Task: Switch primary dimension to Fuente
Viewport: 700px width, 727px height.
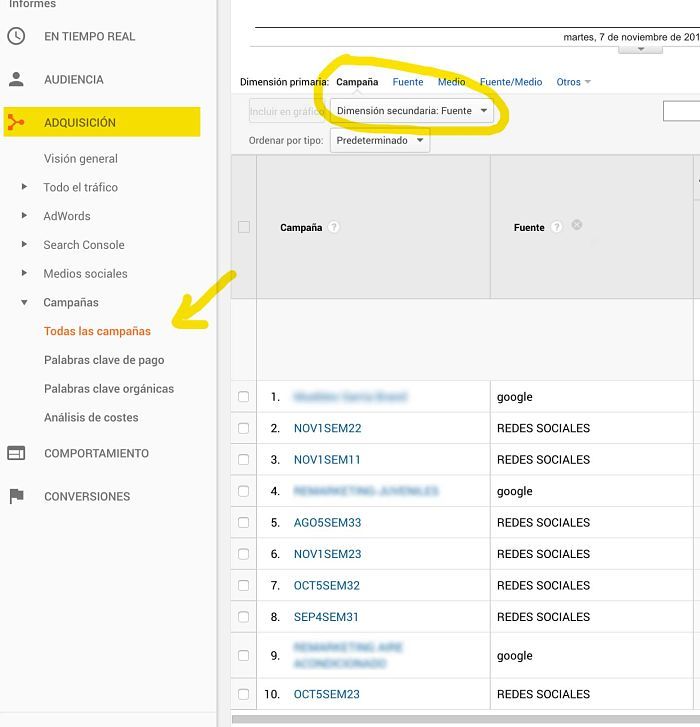Action: pos(408,82)
